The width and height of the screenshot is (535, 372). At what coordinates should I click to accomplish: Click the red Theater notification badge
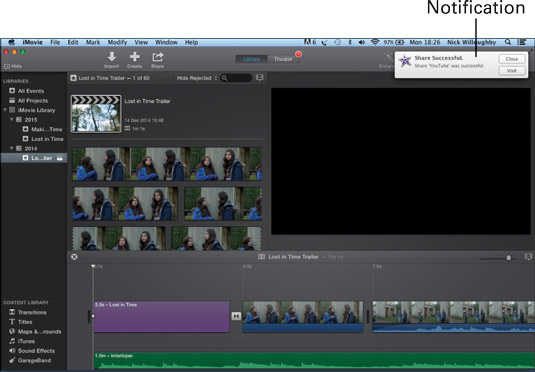click(299, 54)
